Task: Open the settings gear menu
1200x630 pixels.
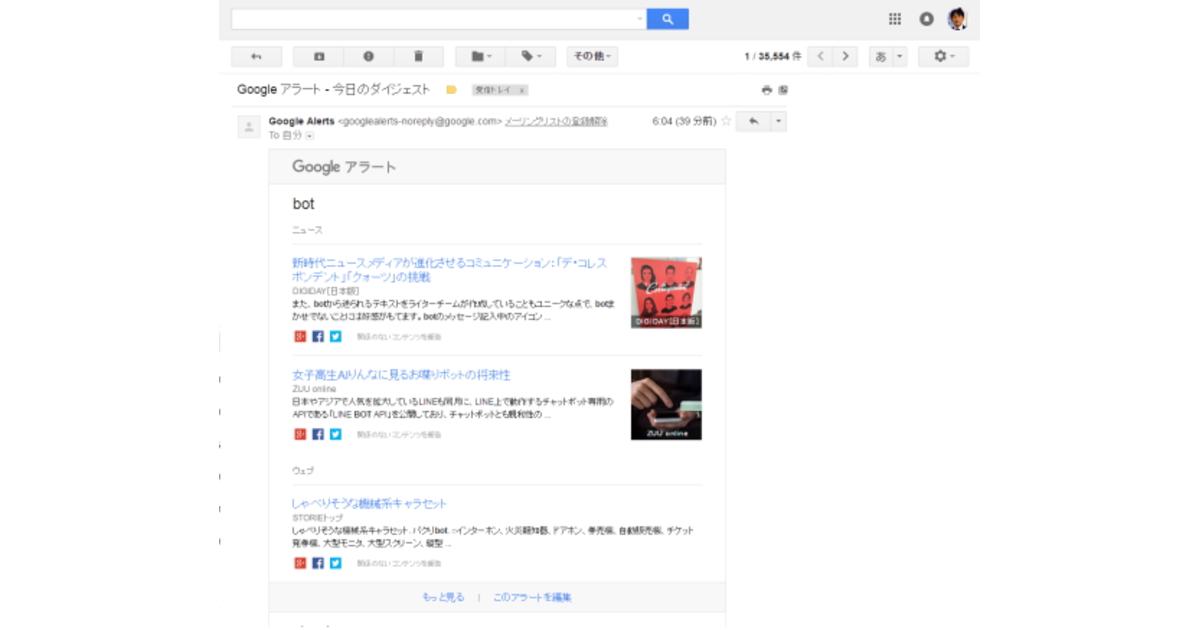Action: 944,57
